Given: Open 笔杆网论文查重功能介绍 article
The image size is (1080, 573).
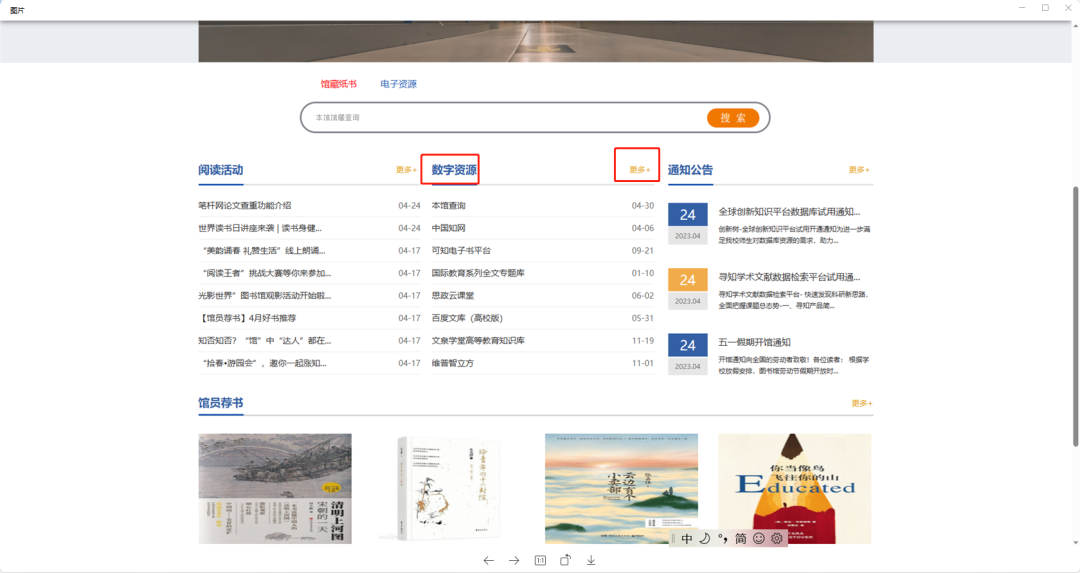Looking at the screenshot, I should tap(245, 205).
